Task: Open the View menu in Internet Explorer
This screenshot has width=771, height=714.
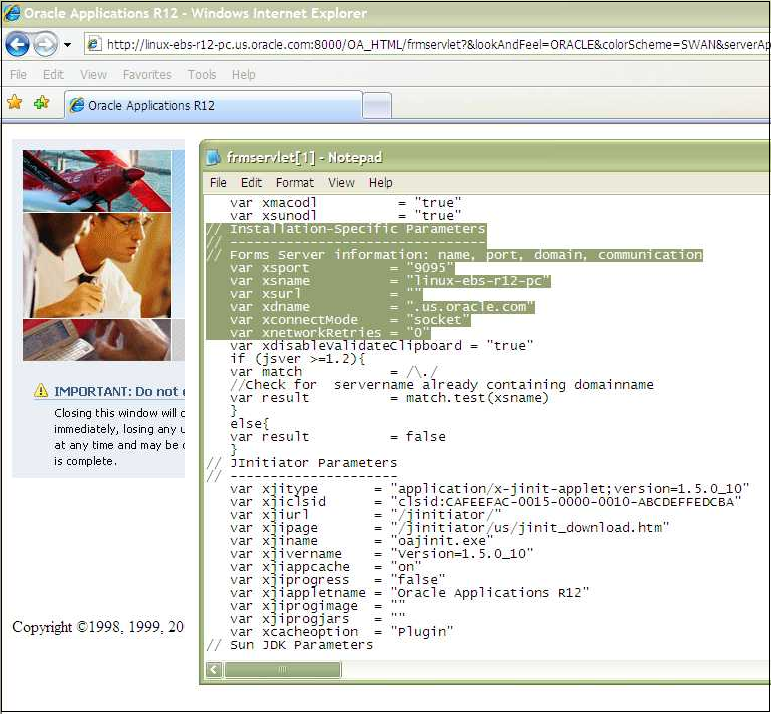Action: point(93,75)
